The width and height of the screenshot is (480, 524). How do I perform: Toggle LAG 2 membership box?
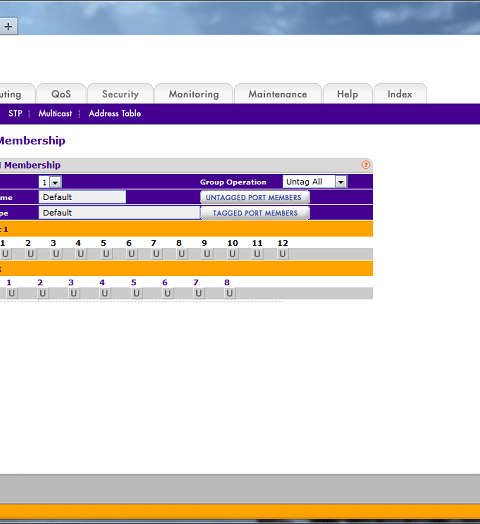click(x=42, y=293)
